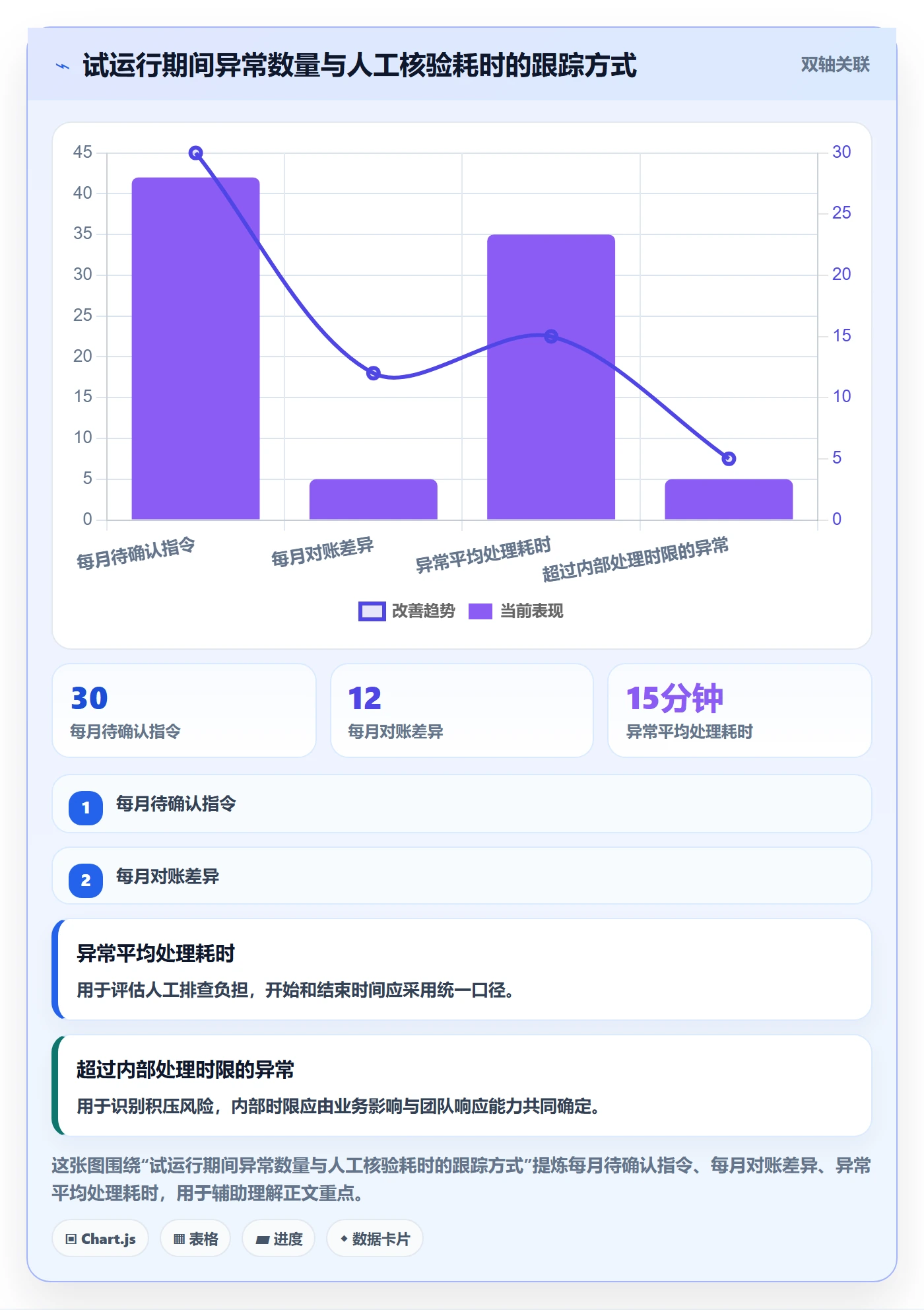Image resolution: width=924 pixels, height=1310 pixels.
Task: Click the number 2 badge
Action: click(x=86, y=880)
